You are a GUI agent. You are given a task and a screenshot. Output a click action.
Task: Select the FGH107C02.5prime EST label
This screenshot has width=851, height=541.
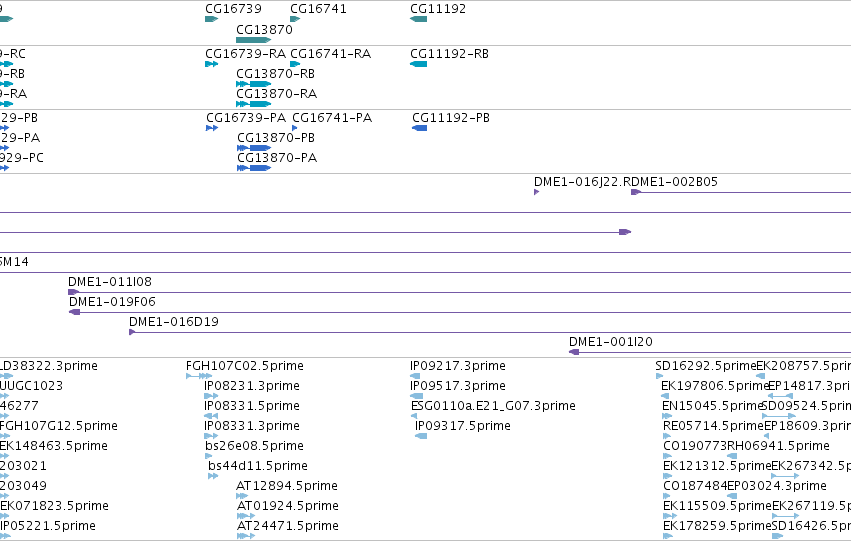click(x=245, y=366)
